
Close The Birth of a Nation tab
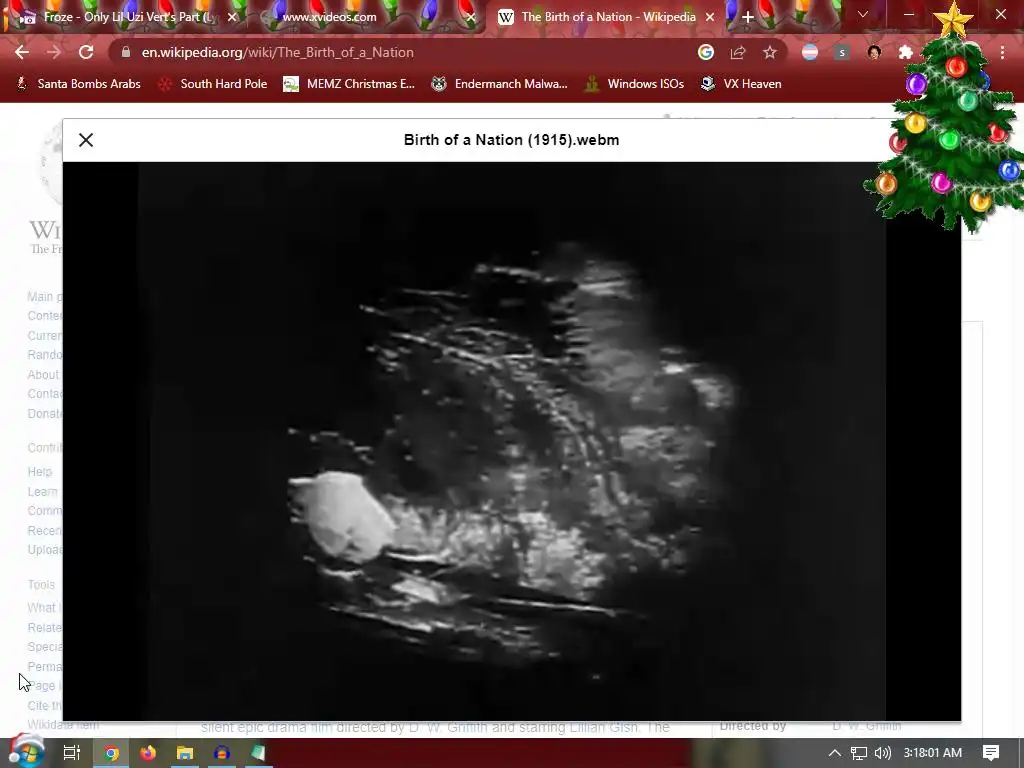pyautogui.click(x=710, y=17)
